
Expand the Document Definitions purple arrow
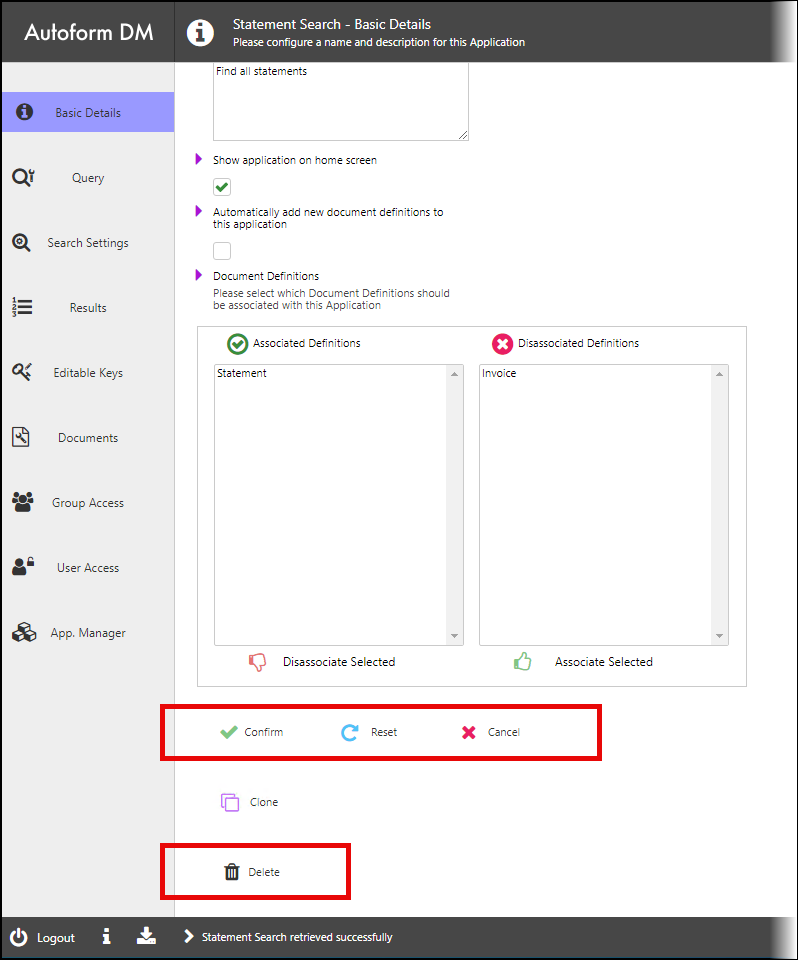tap(198, 275)
